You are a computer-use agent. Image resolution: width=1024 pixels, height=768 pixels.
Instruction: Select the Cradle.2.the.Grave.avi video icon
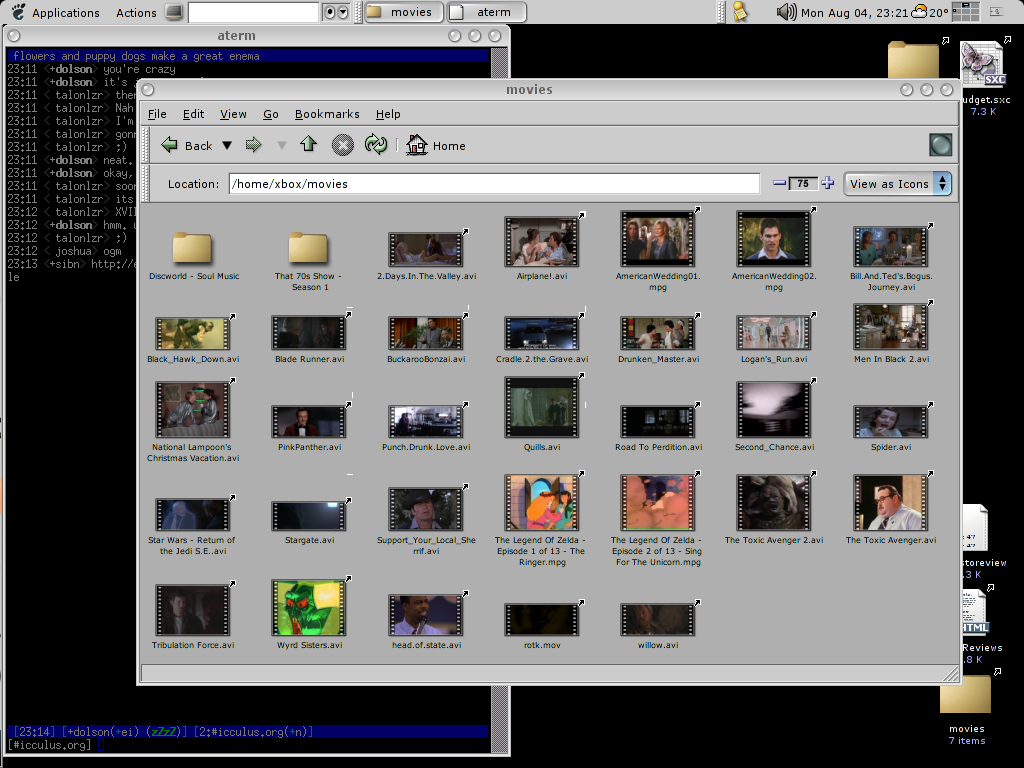542,332
